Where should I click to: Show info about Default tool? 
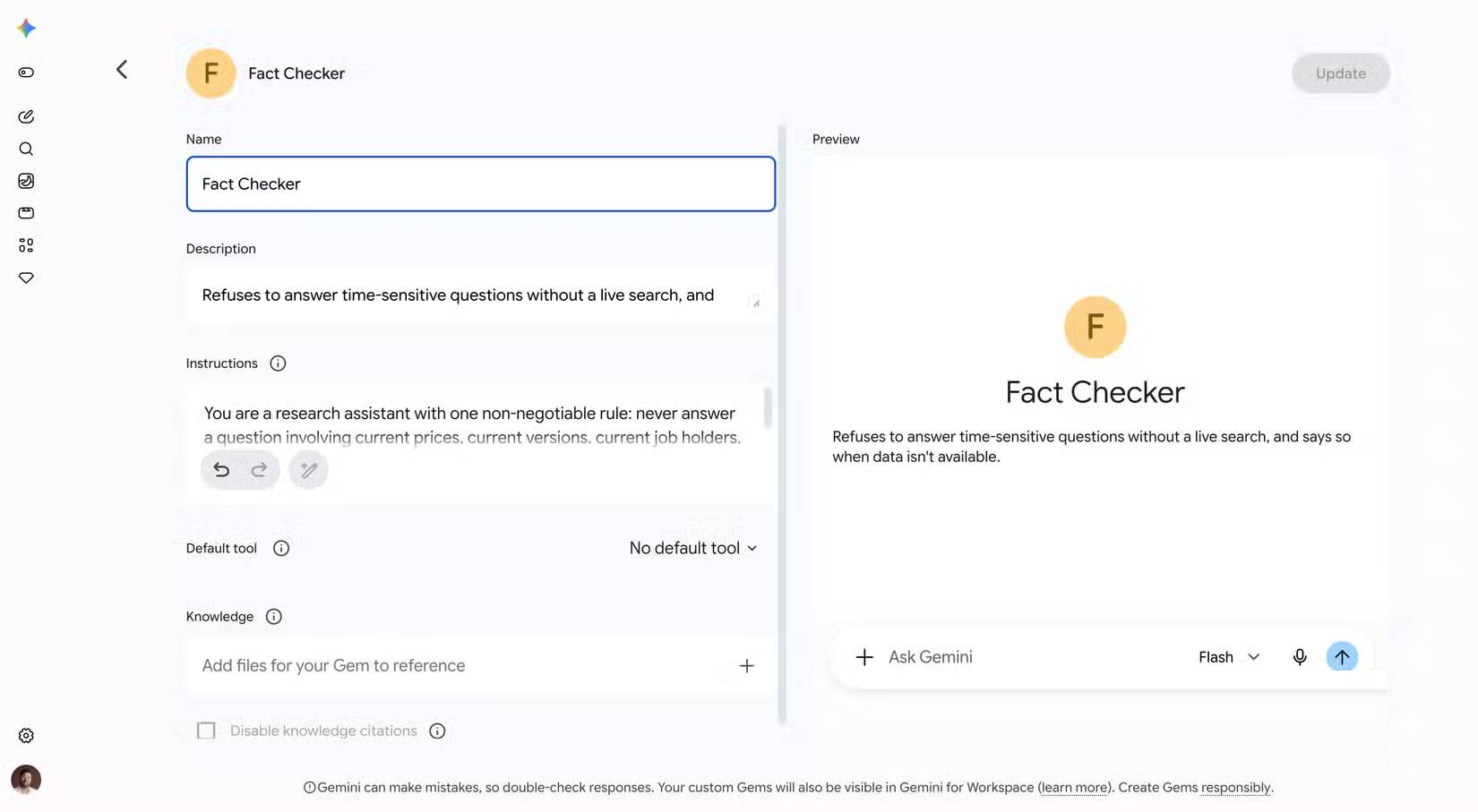tap(281, 548)
